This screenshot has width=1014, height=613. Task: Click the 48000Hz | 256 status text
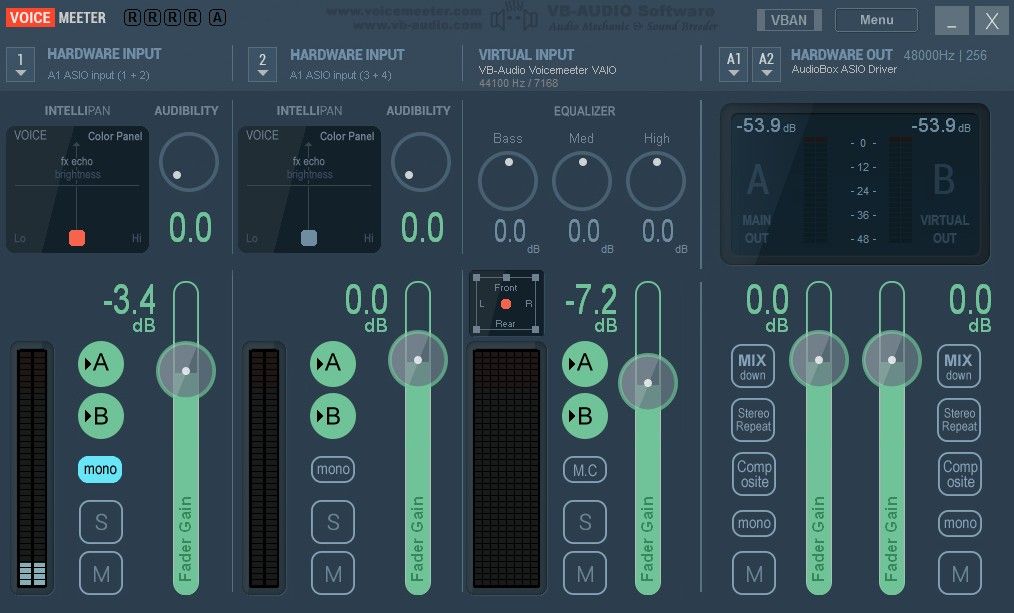click(945, 56)
